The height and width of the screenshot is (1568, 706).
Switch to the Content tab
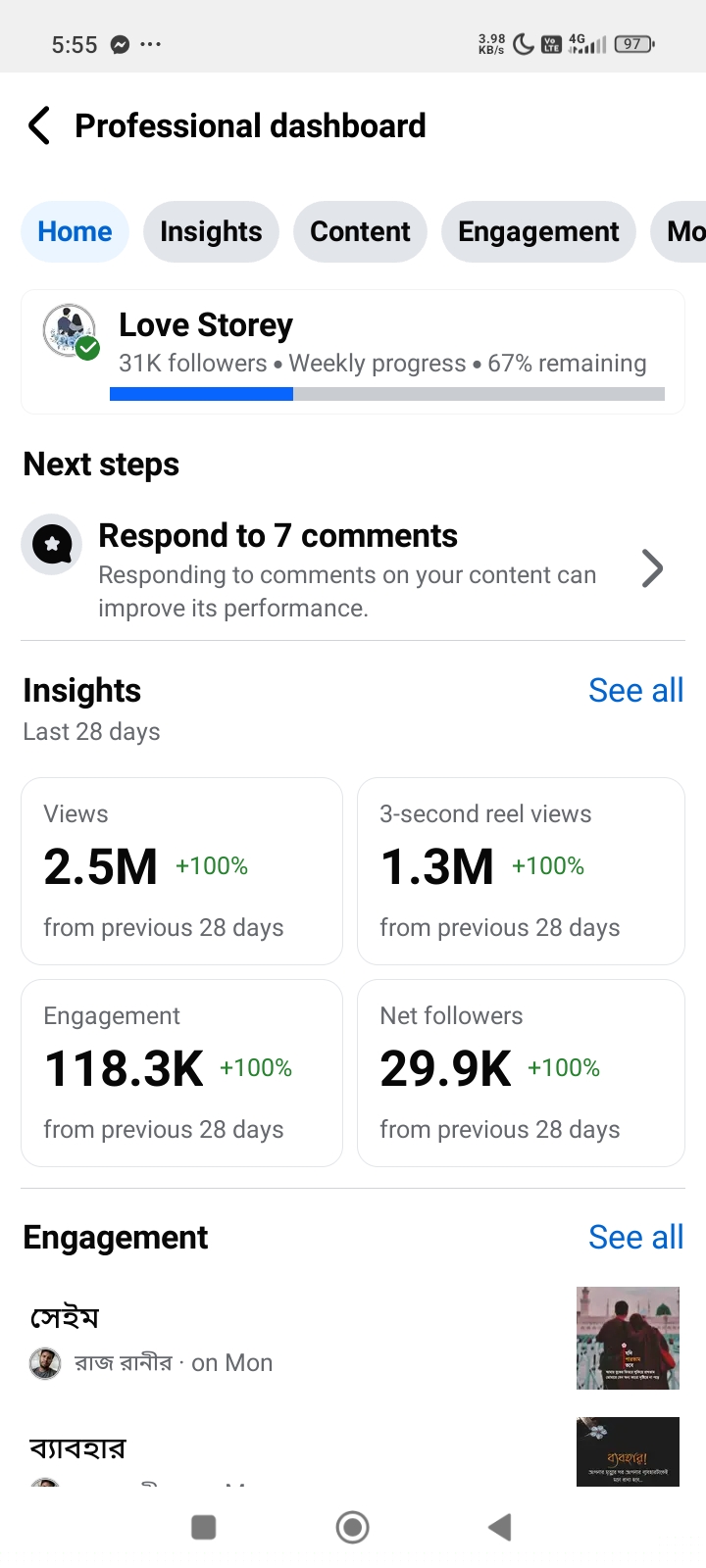360,232
